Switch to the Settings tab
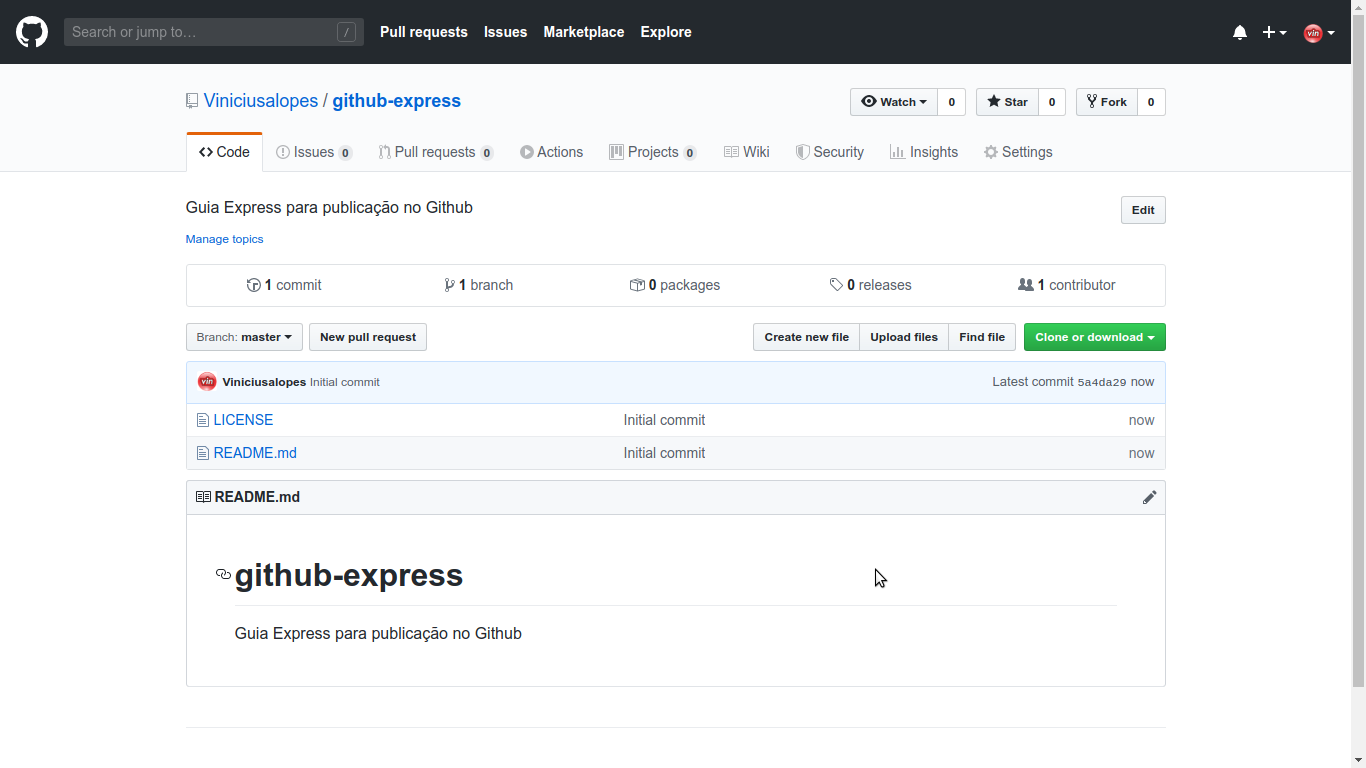 1018,152
